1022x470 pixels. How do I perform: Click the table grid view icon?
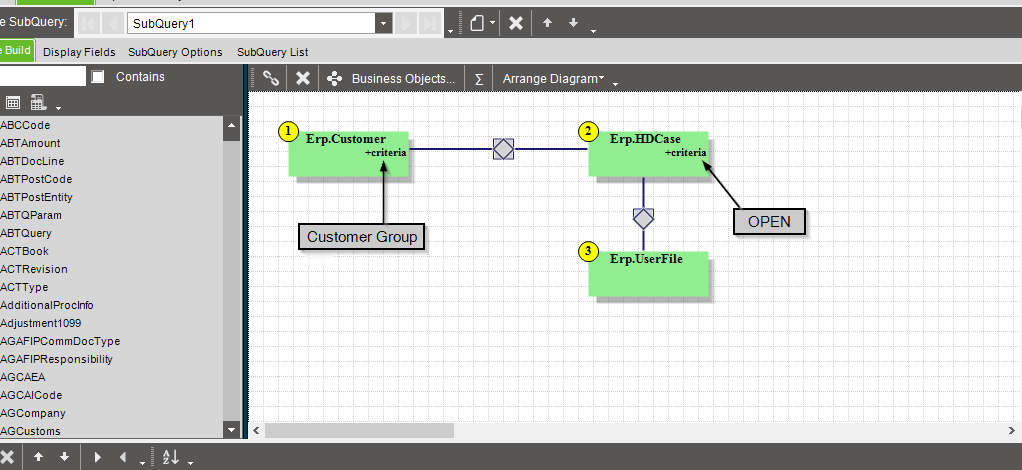coord(13,102)
